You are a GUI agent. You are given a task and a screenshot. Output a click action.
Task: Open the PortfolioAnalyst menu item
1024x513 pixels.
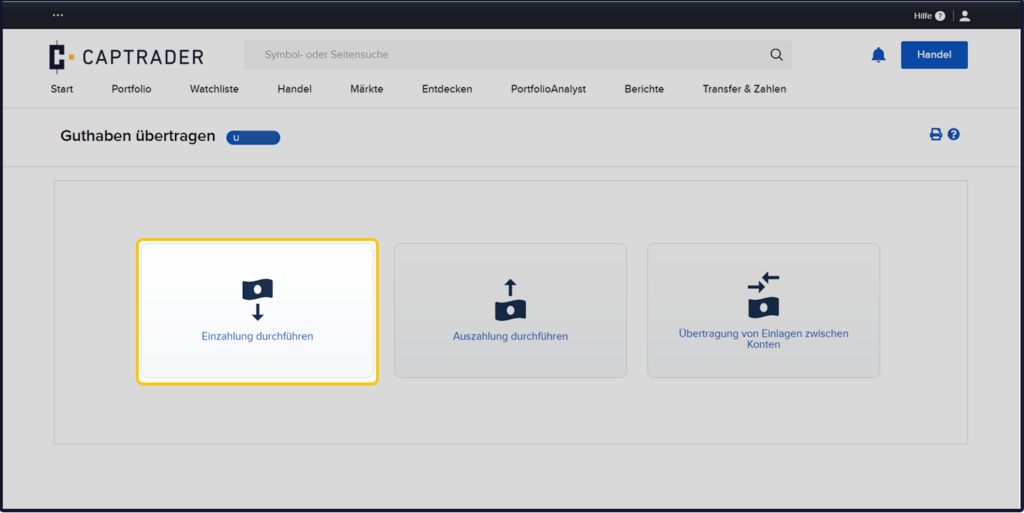coord(548,89)
